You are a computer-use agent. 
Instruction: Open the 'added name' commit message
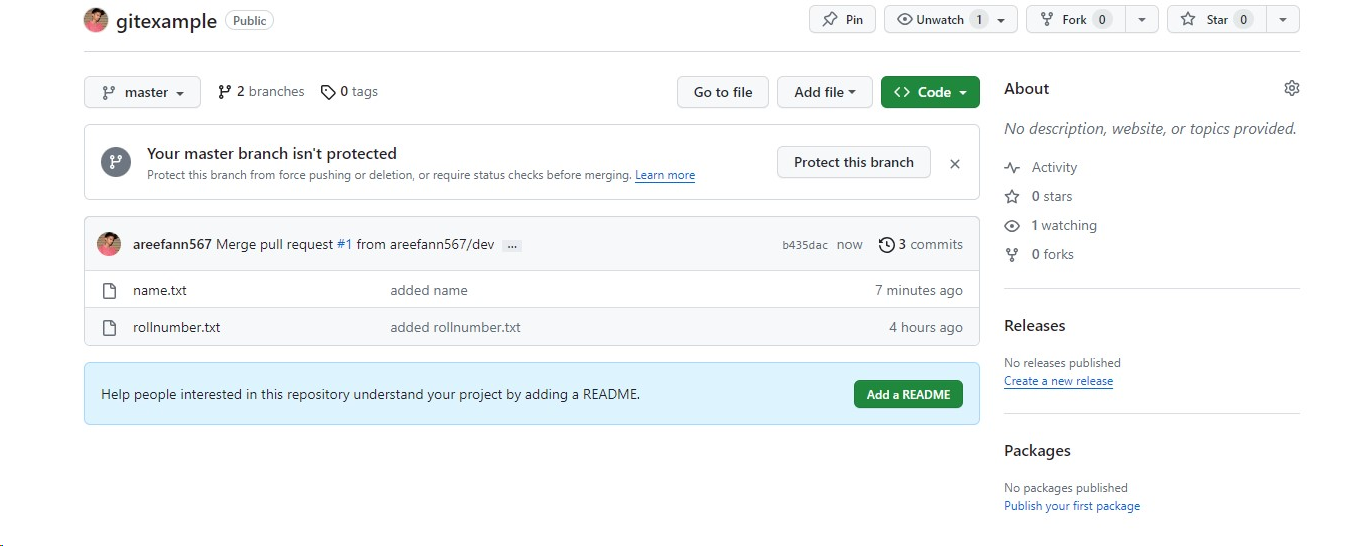point(429,290)
